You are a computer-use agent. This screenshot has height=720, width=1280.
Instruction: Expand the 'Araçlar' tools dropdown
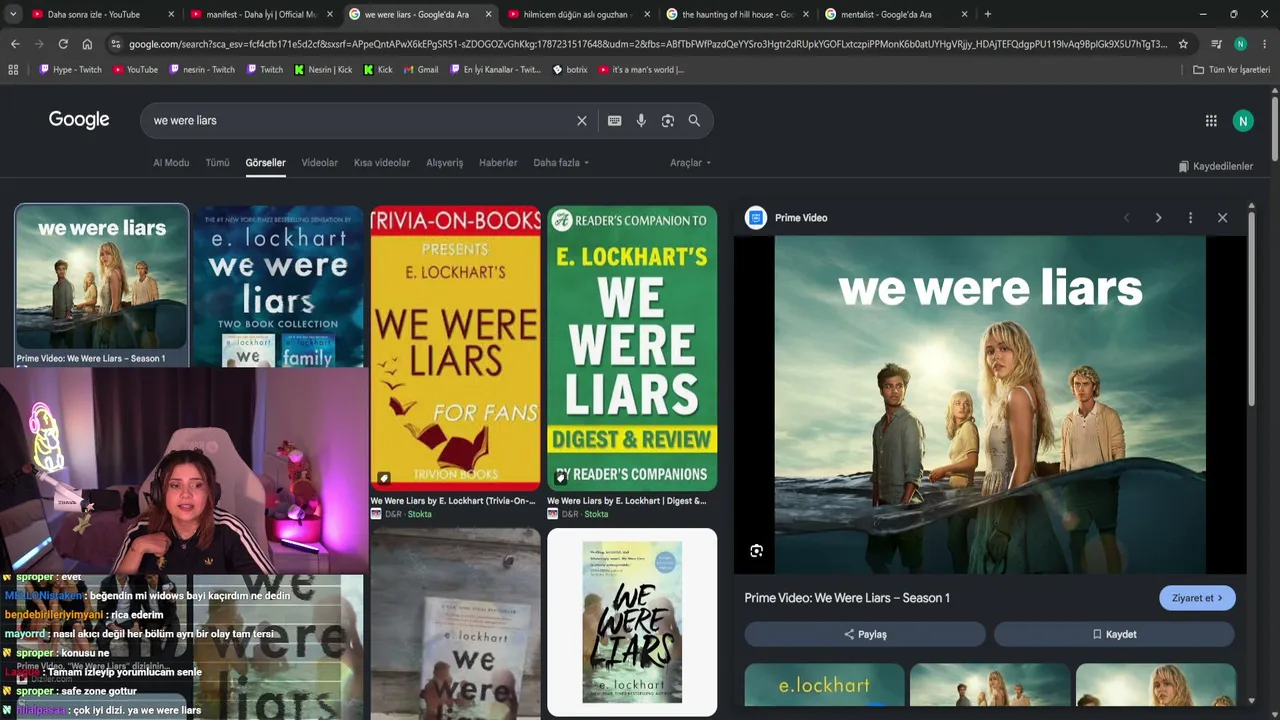(691, 163)
